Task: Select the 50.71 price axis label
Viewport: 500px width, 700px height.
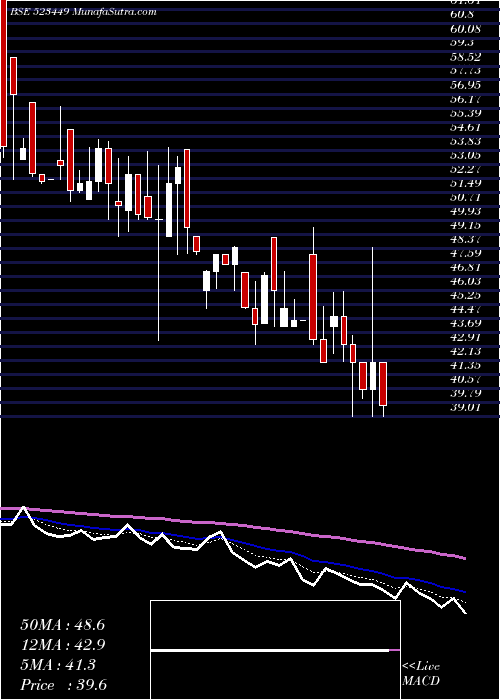Action: 466,197
